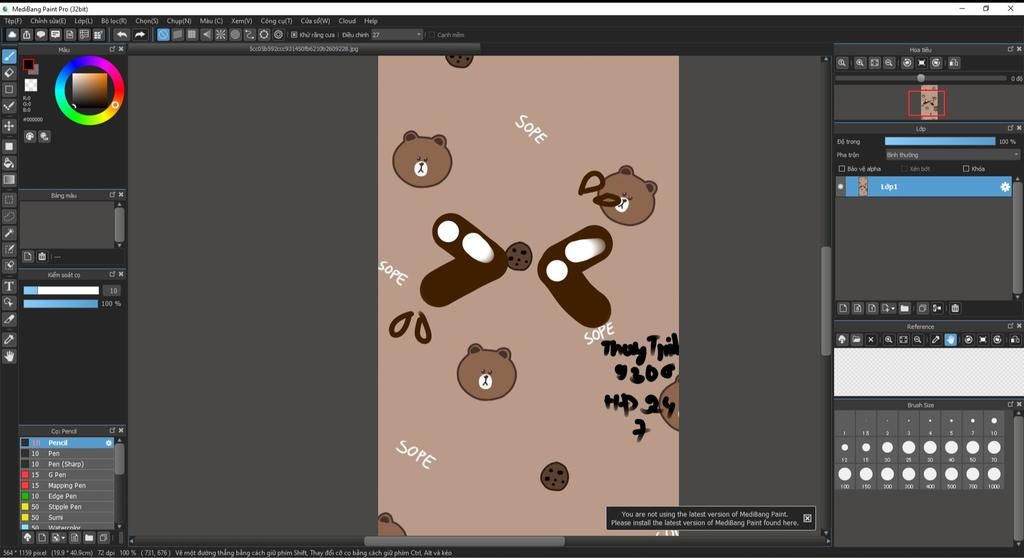Open the 'Điều chỉnh' correction value dropdown

[x=396, y=35]
